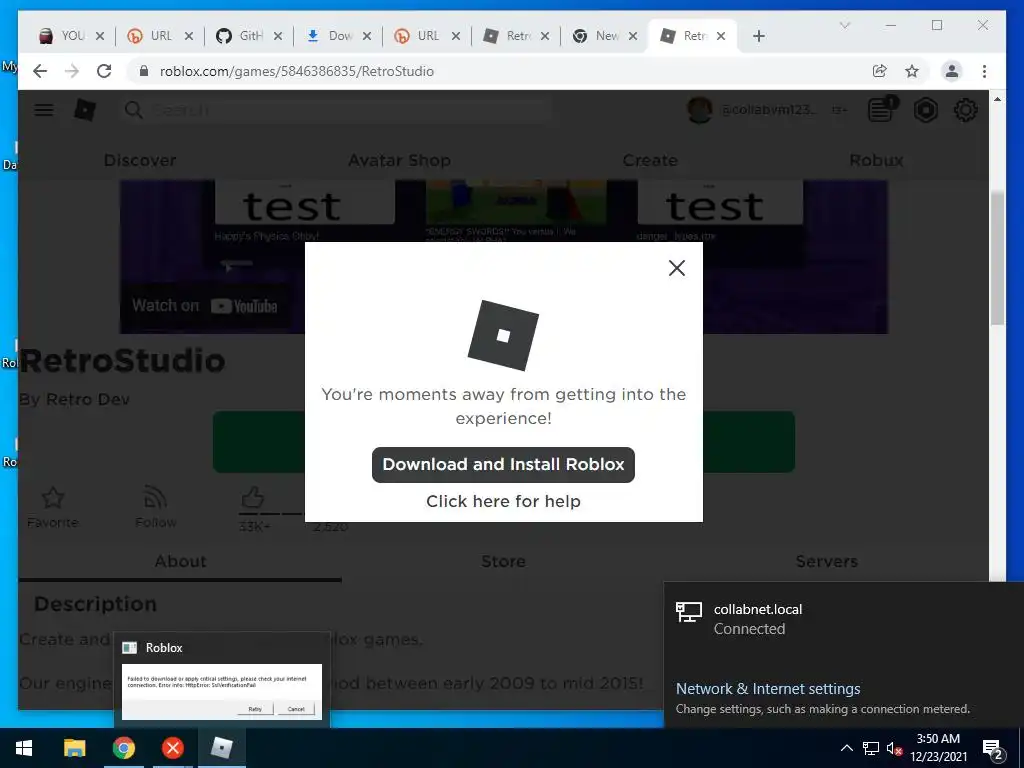Like the game with thumbs-up icon
This screenshot has width=1024, height=768.
[253, 498]
